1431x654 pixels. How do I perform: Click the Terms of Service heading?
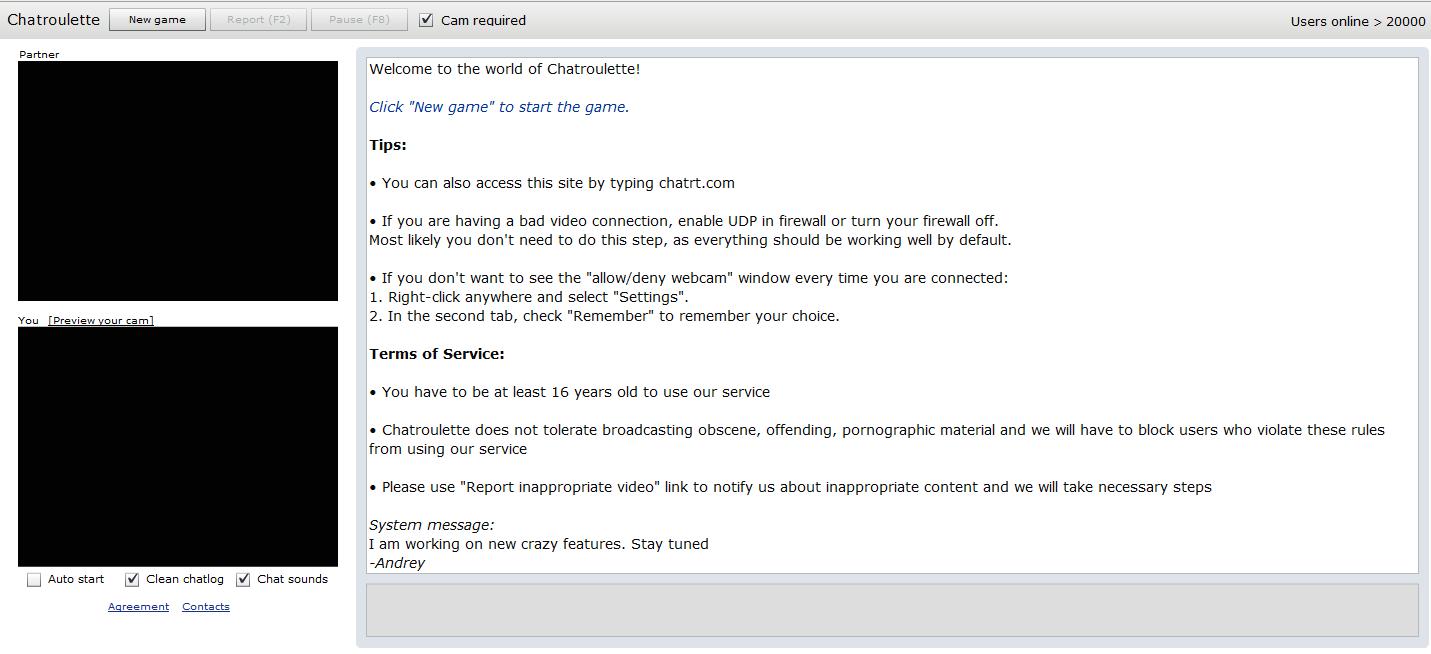point(437,354)
